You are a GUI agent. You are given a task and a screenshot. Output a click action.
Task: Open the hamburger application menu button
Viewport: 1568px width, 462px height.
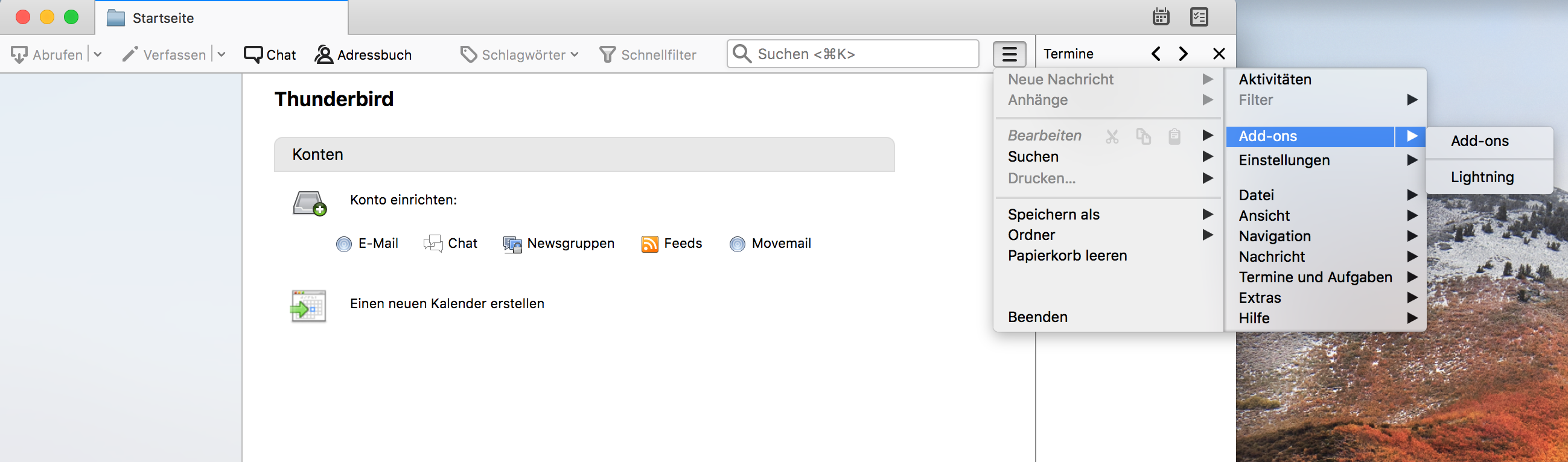click(x=1009, y=54)
